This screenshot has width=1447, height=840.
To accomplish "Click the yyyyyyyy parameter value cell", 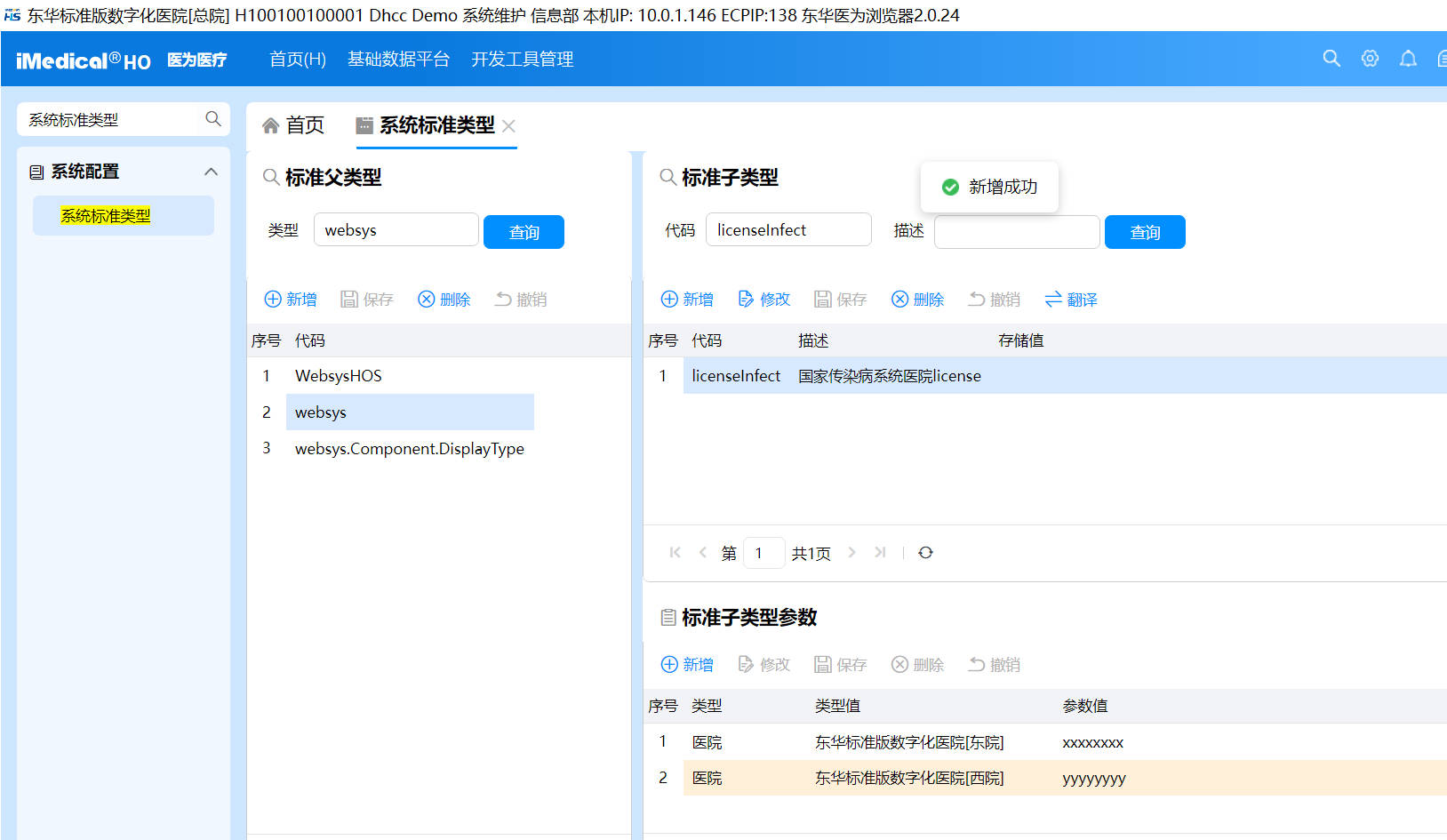I will [x=1094, y=779].
